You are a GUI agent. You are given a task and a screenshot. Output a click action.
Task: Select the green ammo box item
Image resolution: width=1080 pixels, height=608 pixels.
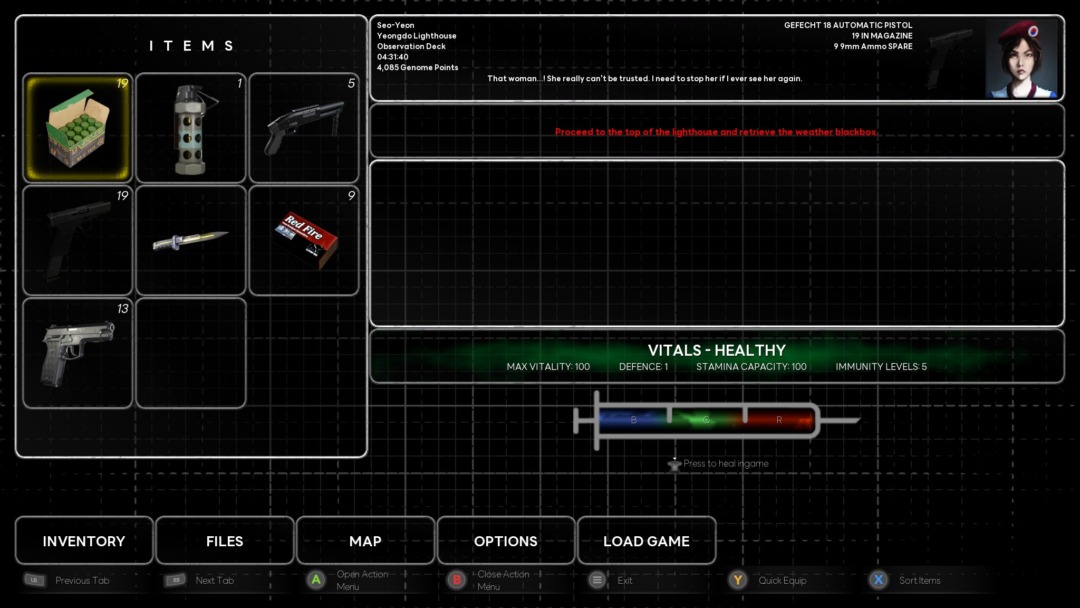pyautogui.click(x=78, y=128)
